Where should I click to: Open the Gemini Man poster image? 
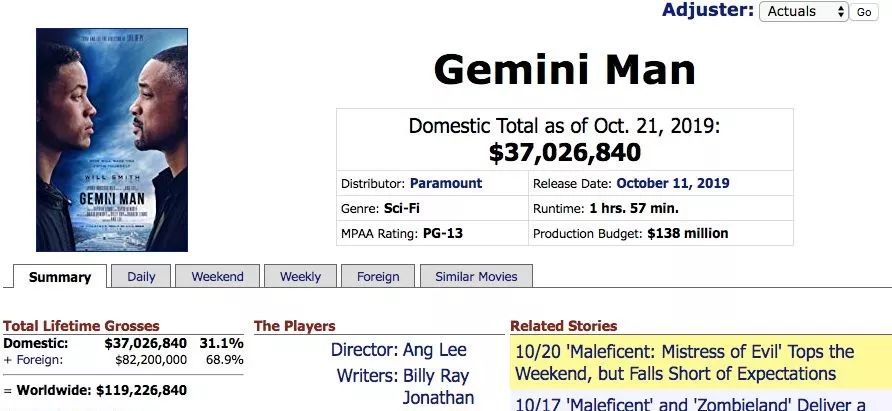click(112, 140)
